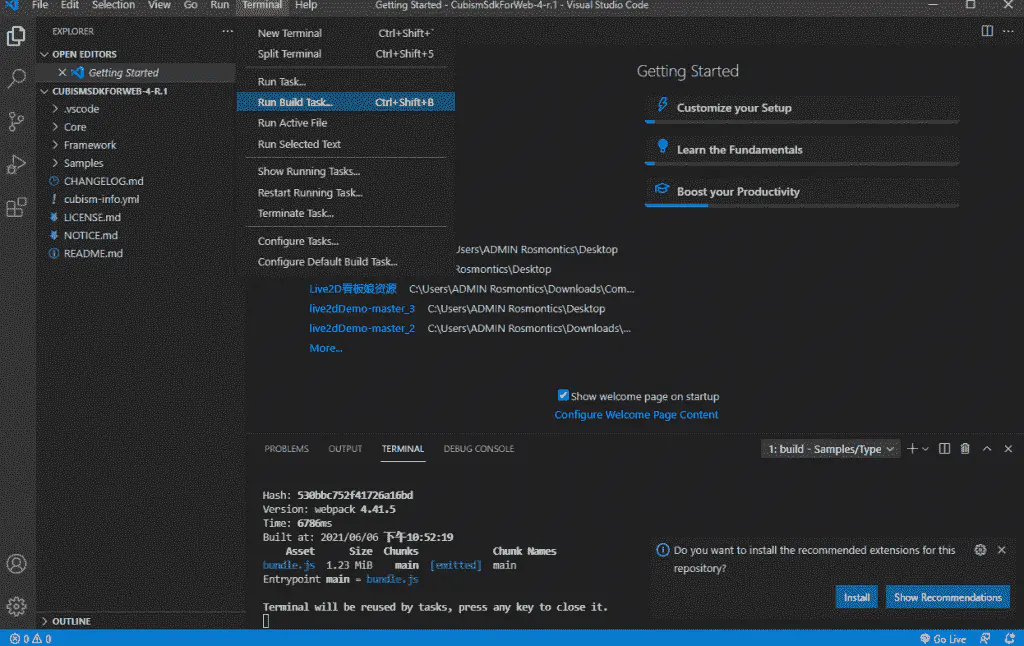This screenshot has width=1024, height=646.
Task: Close the Getting Started editor
Action: (62, 73)
